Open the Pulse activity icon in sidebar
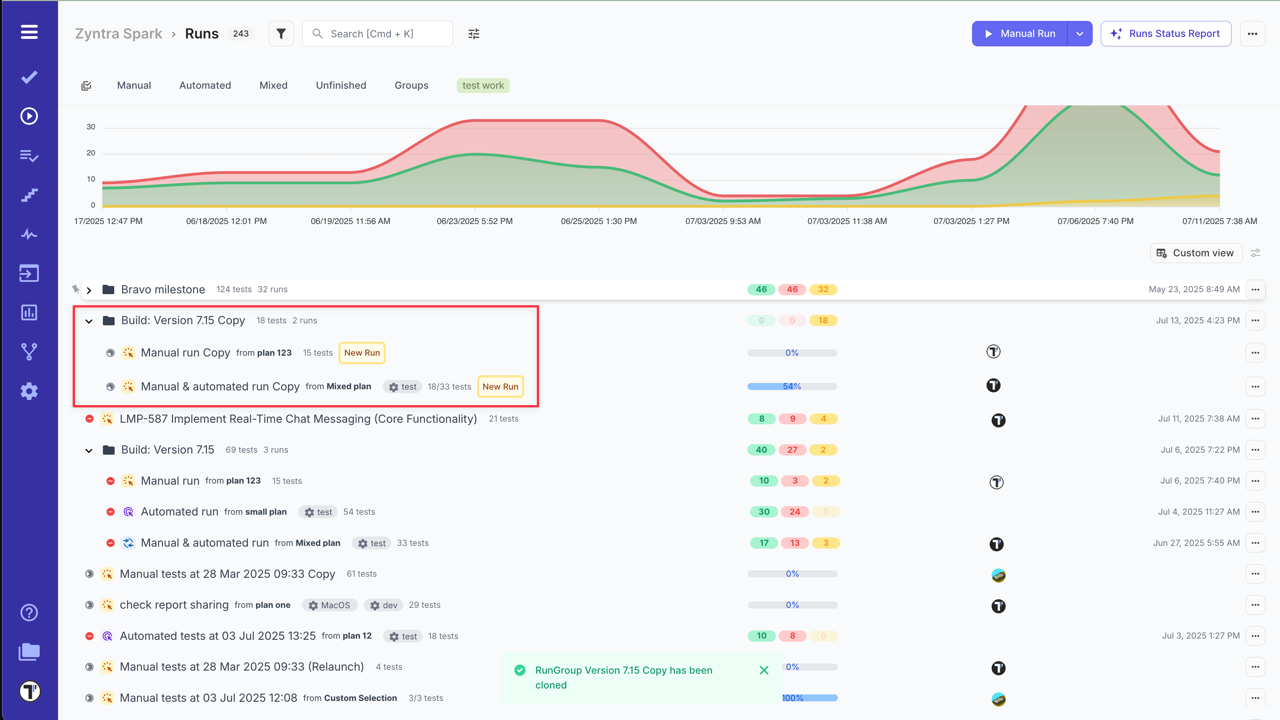The width and height of the screenshot is (1280, 720). [x=29, y=234]
